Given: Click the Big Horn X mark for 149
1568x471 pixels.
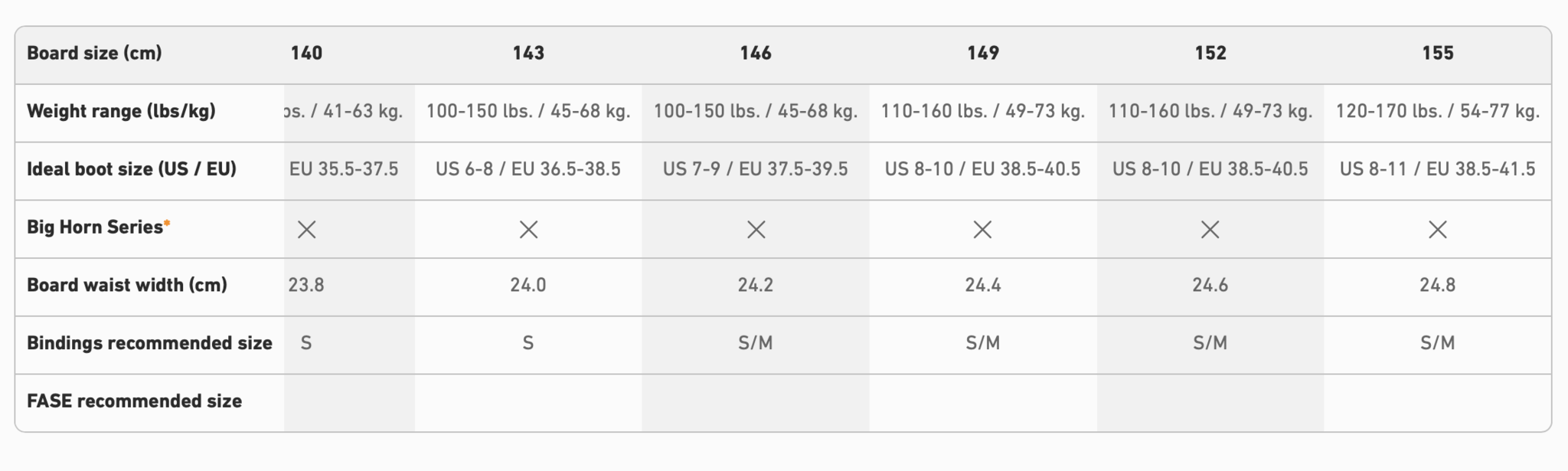Looking at the screenshot, I should tap(982, 229).
